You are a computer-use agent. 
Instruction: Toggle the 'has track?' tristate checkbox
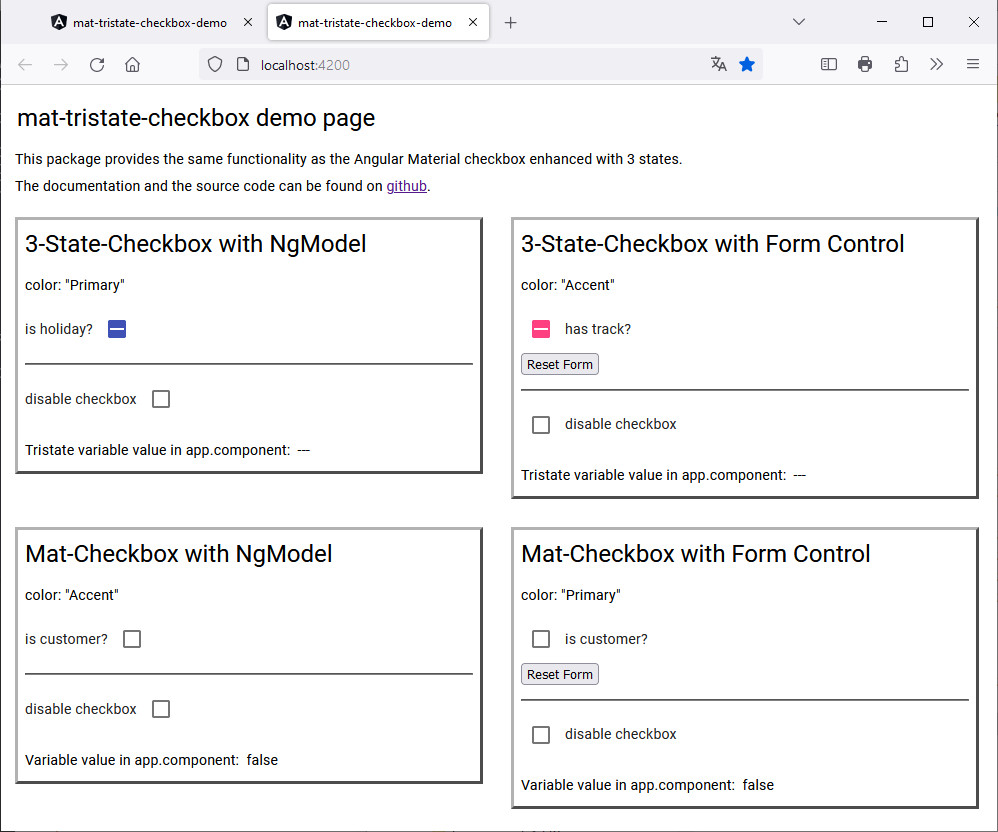[541, 329]
